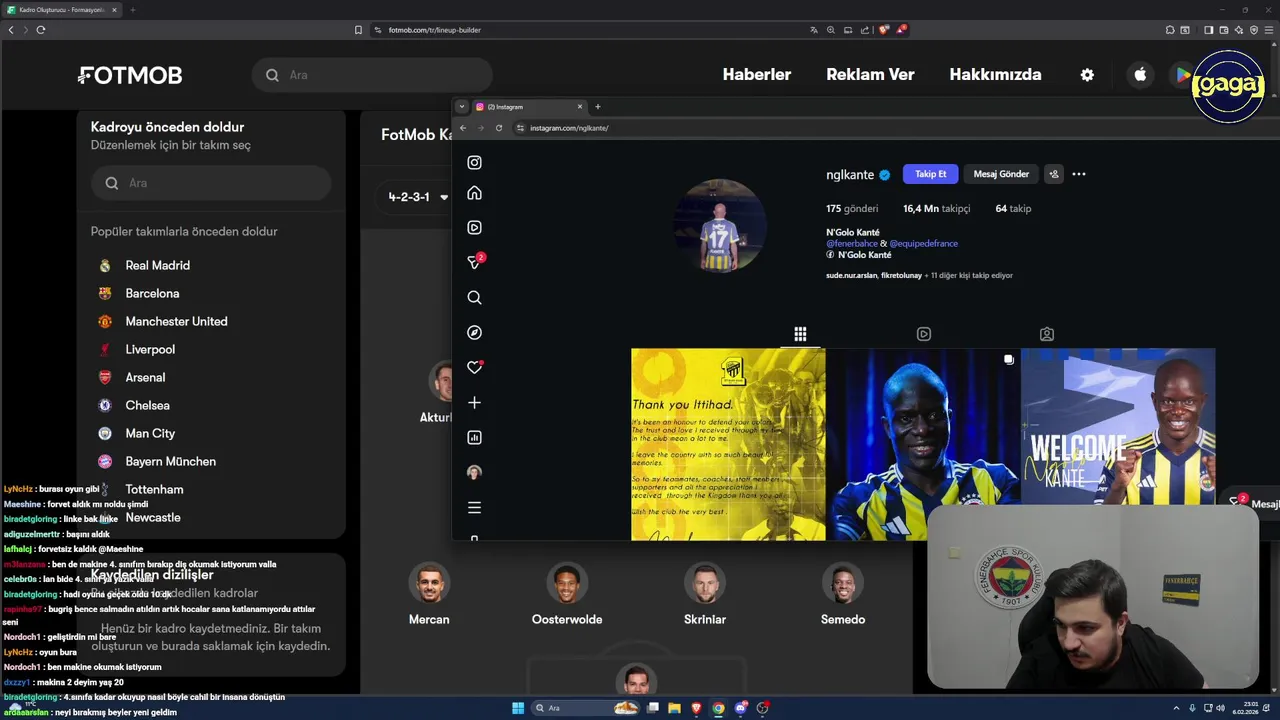
Task: Open nglkante profile picture
Action: pos(720,226)
